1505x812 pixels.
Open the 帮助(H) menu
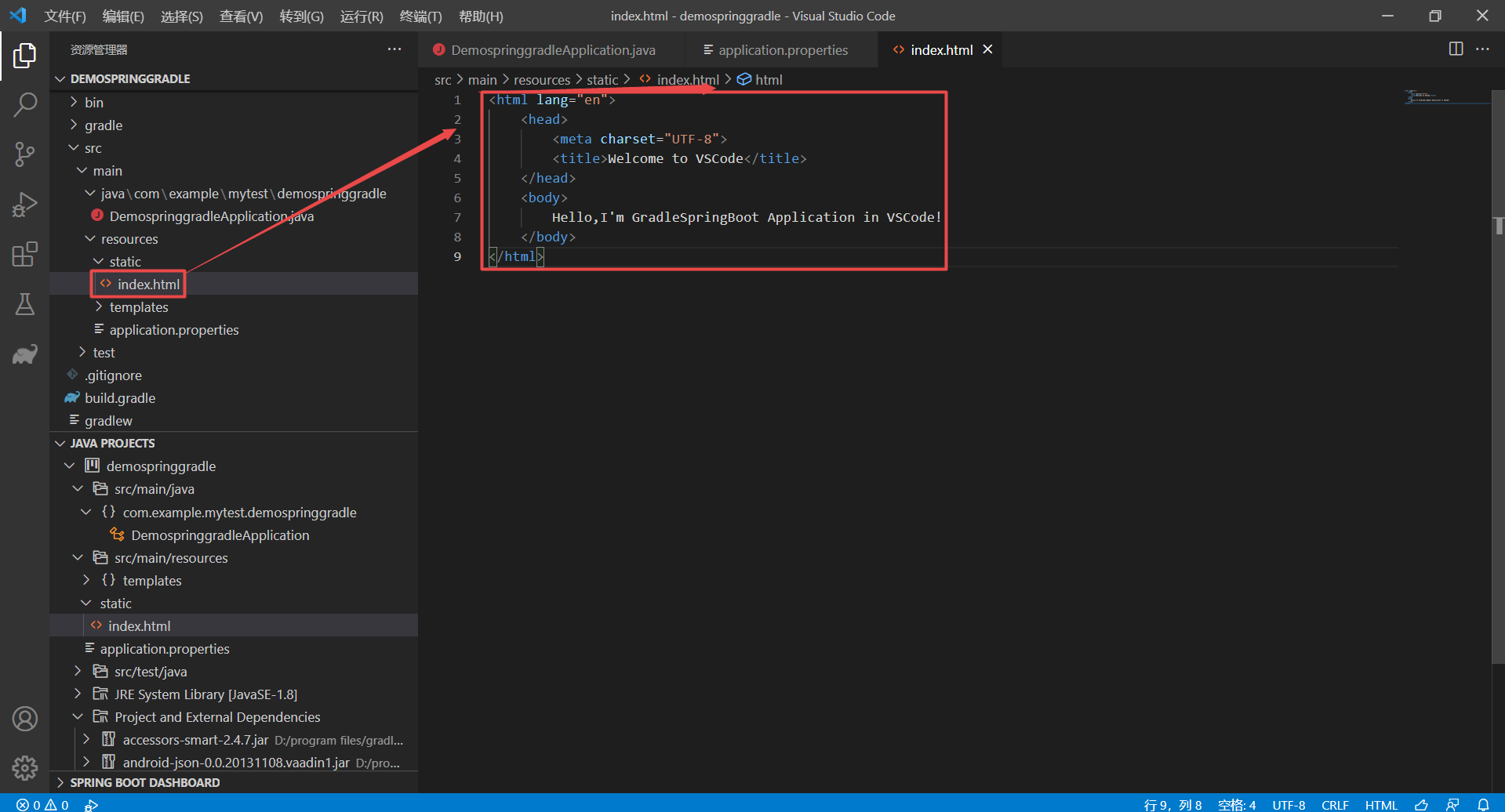[481, 16]
